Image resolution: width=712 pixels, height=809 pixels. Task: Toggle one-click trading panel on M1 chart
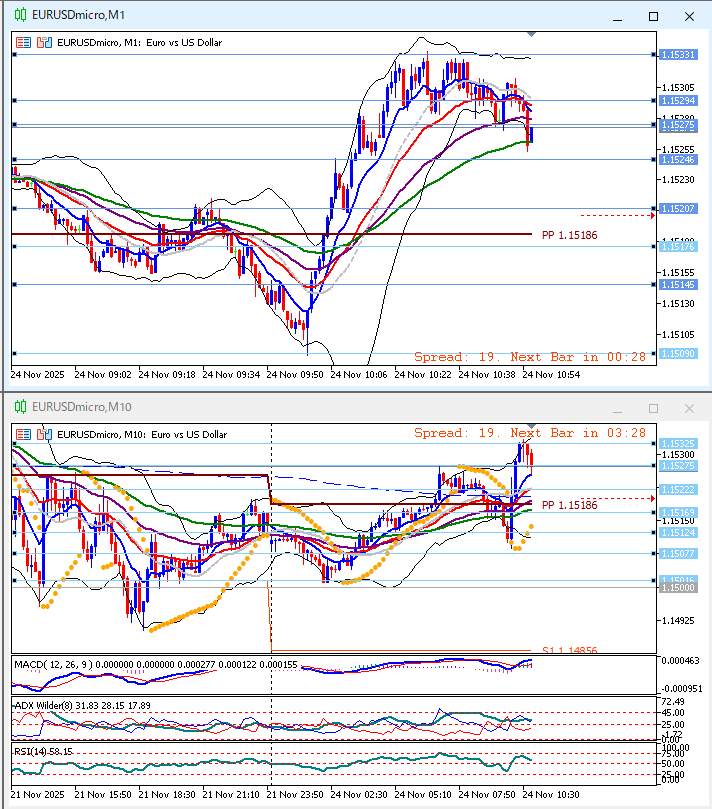tap(23, 43)
